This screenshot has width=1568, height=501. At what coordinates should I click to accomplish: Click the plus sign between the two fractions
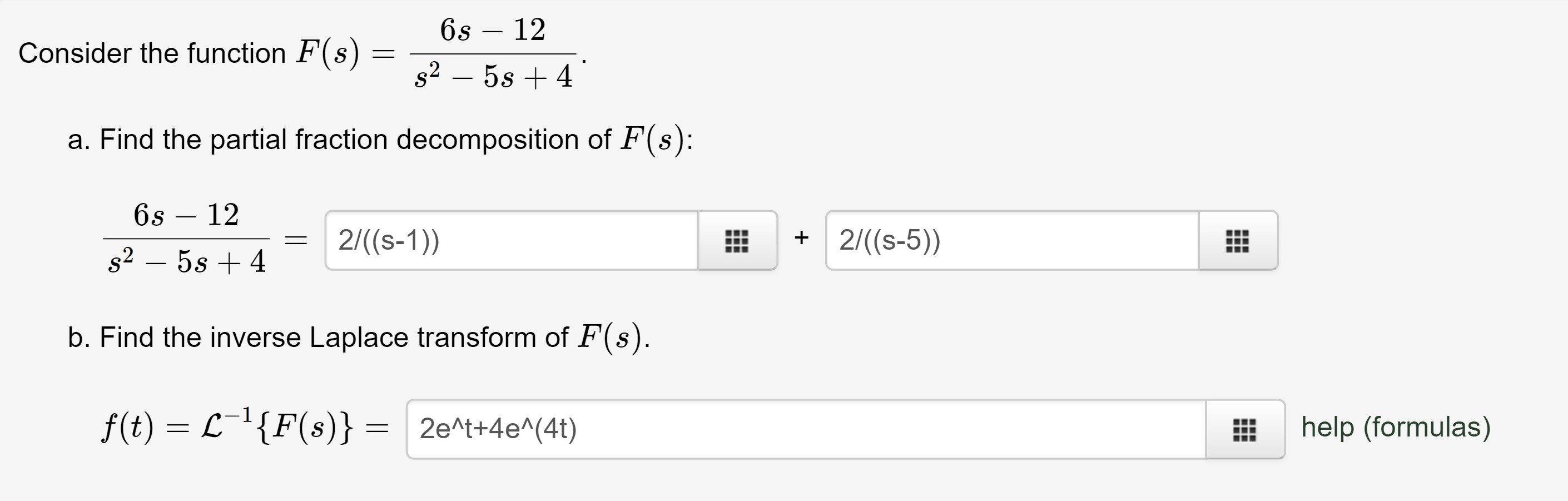tap(802, 237)
